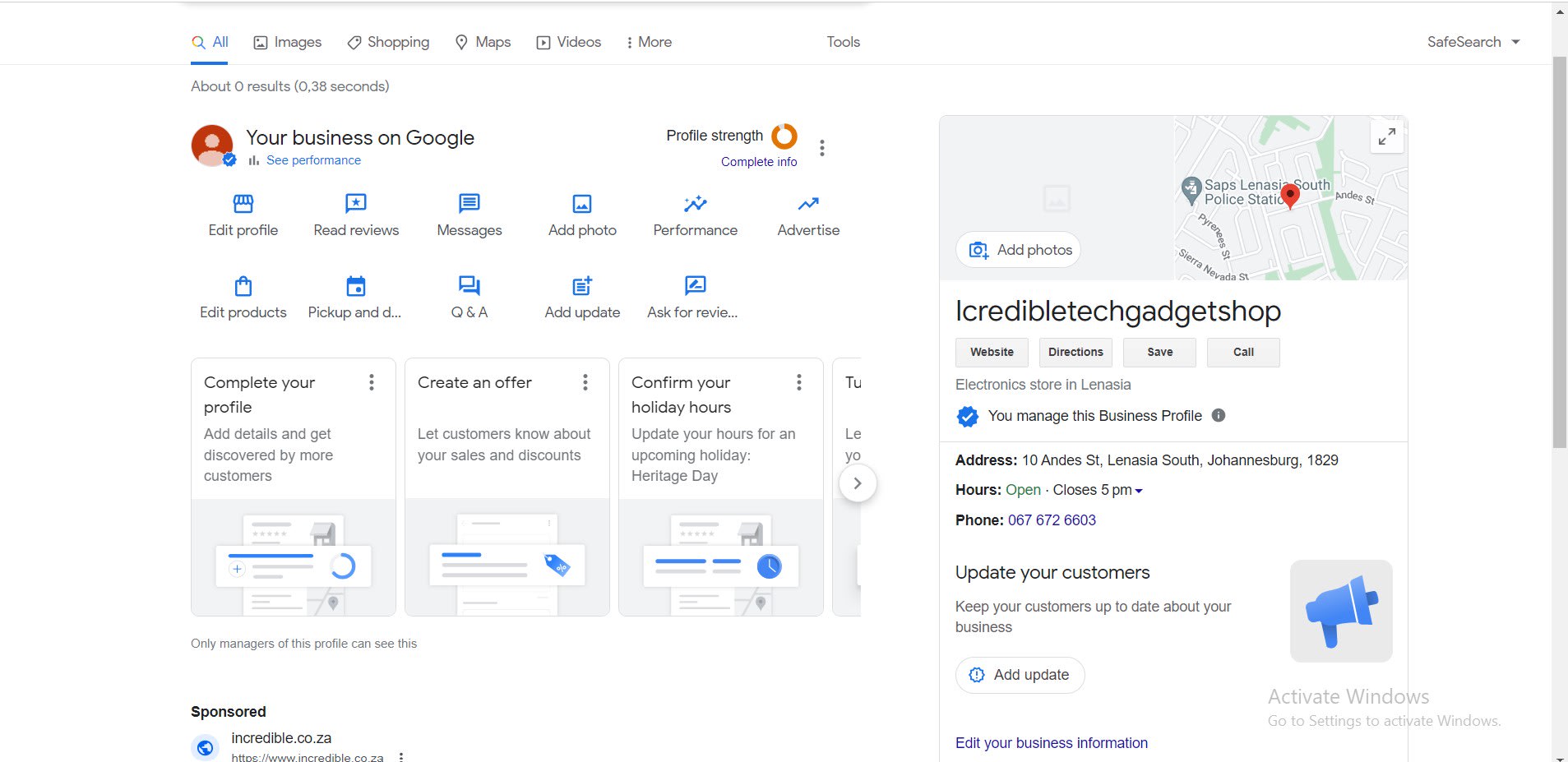Click the Add photo icon
Screen dimensions: 1568x762
point(582,203)
